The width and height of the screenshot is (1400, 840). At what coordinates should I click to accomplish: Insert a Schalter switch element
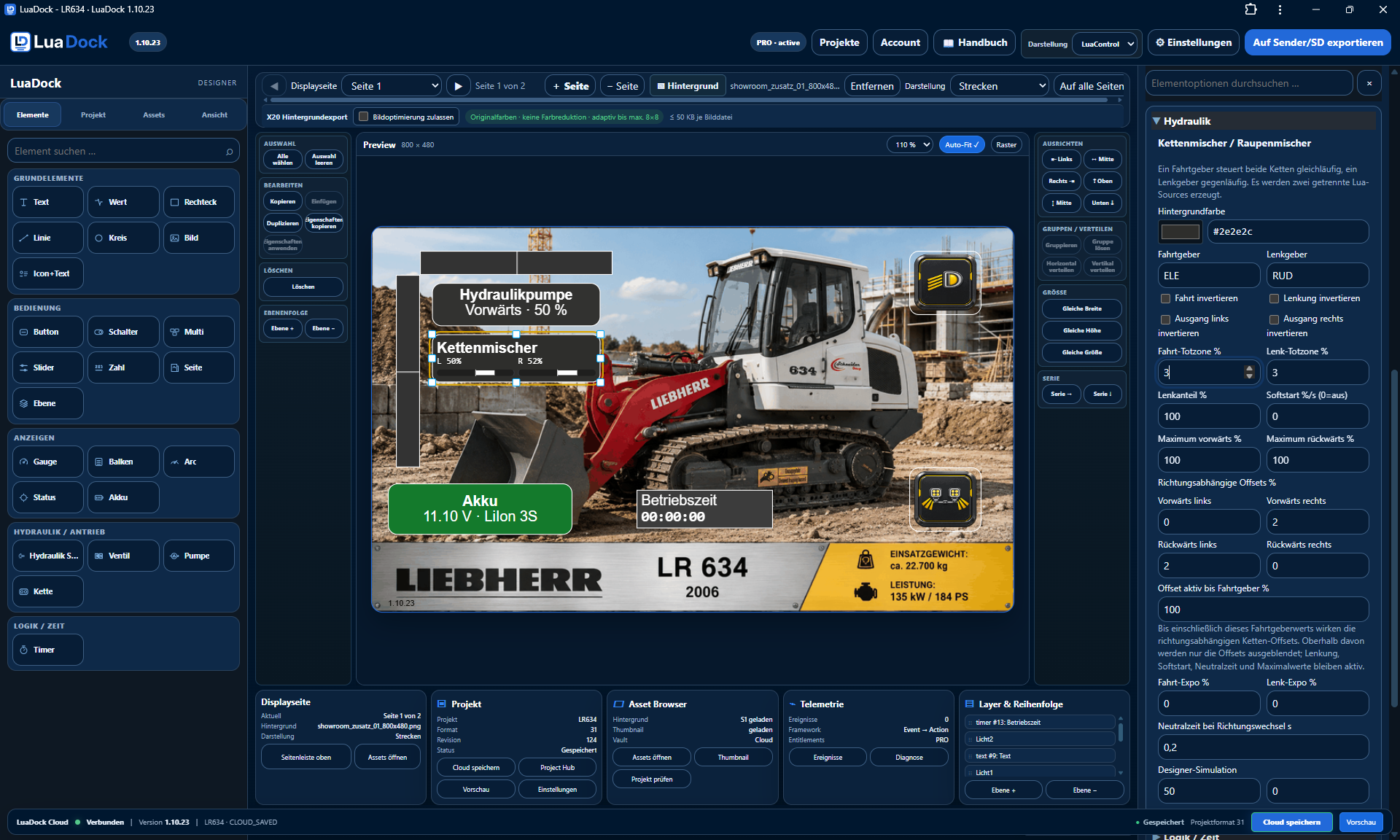(x=123, y=332)
